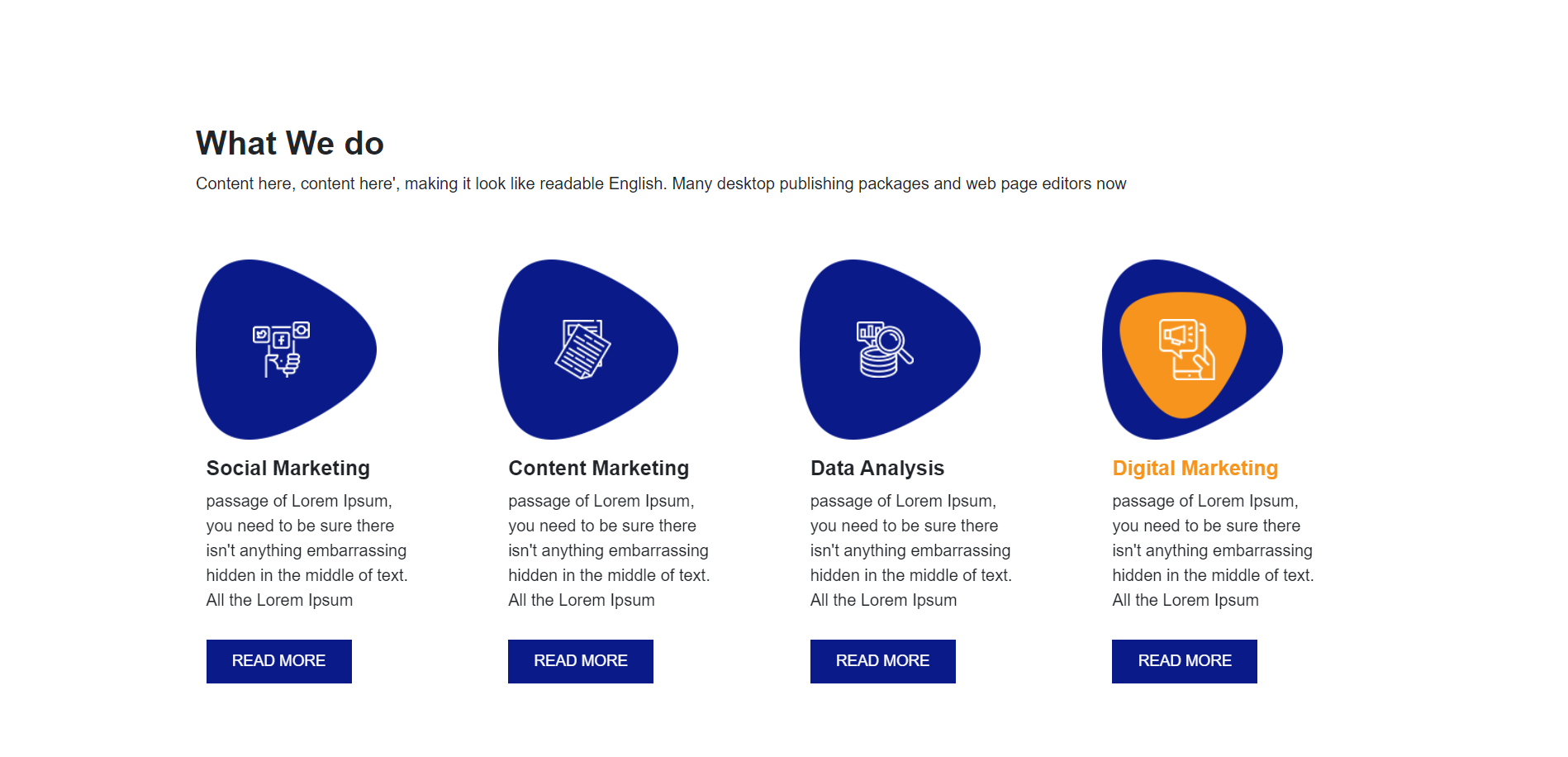This screenshot has height=757, width=1568.
Task: Select the Data Analysis title
Action: click(x=877, y=469)
